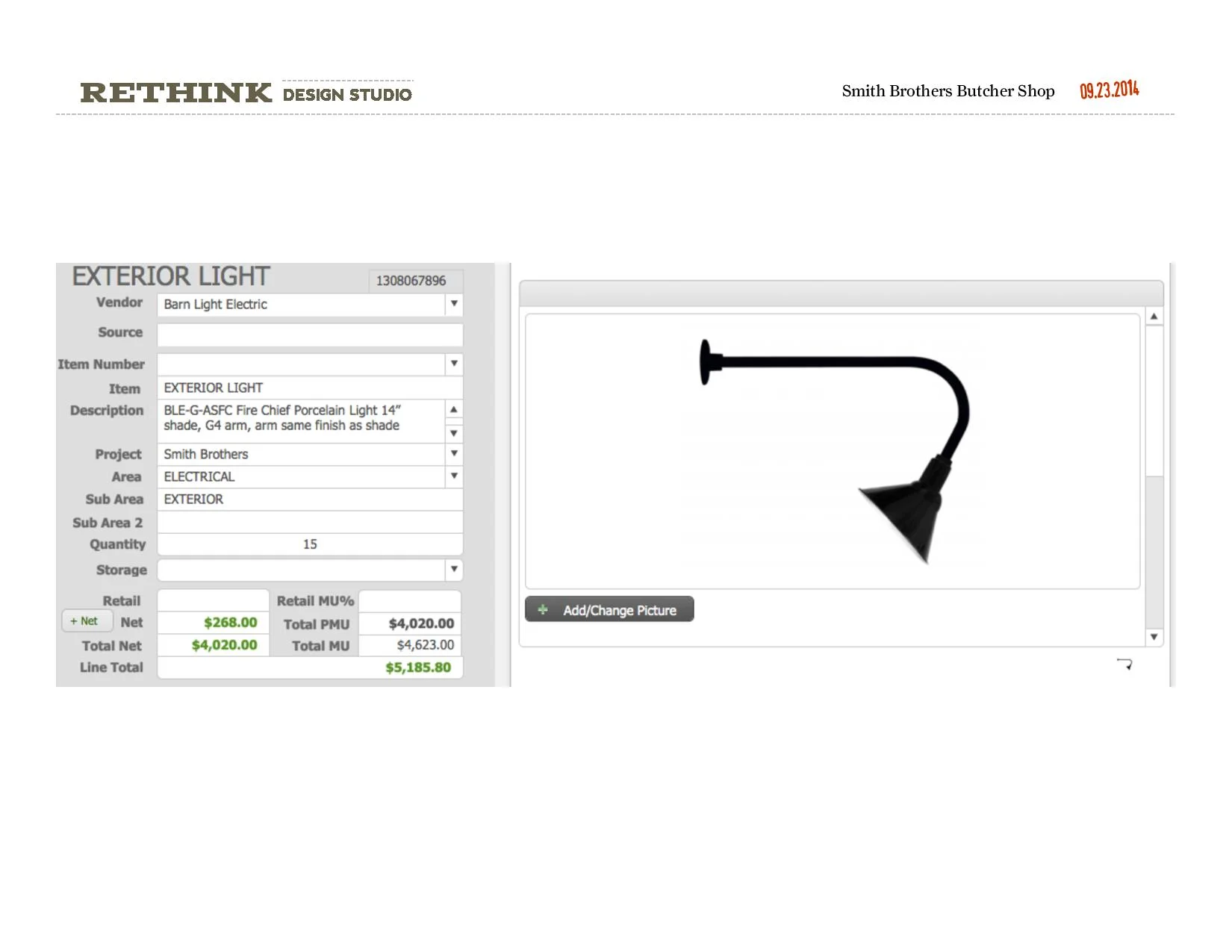The image size is (1232, 952).
Task: Click the Net field $268.00
Action: [x=213, y=622]
